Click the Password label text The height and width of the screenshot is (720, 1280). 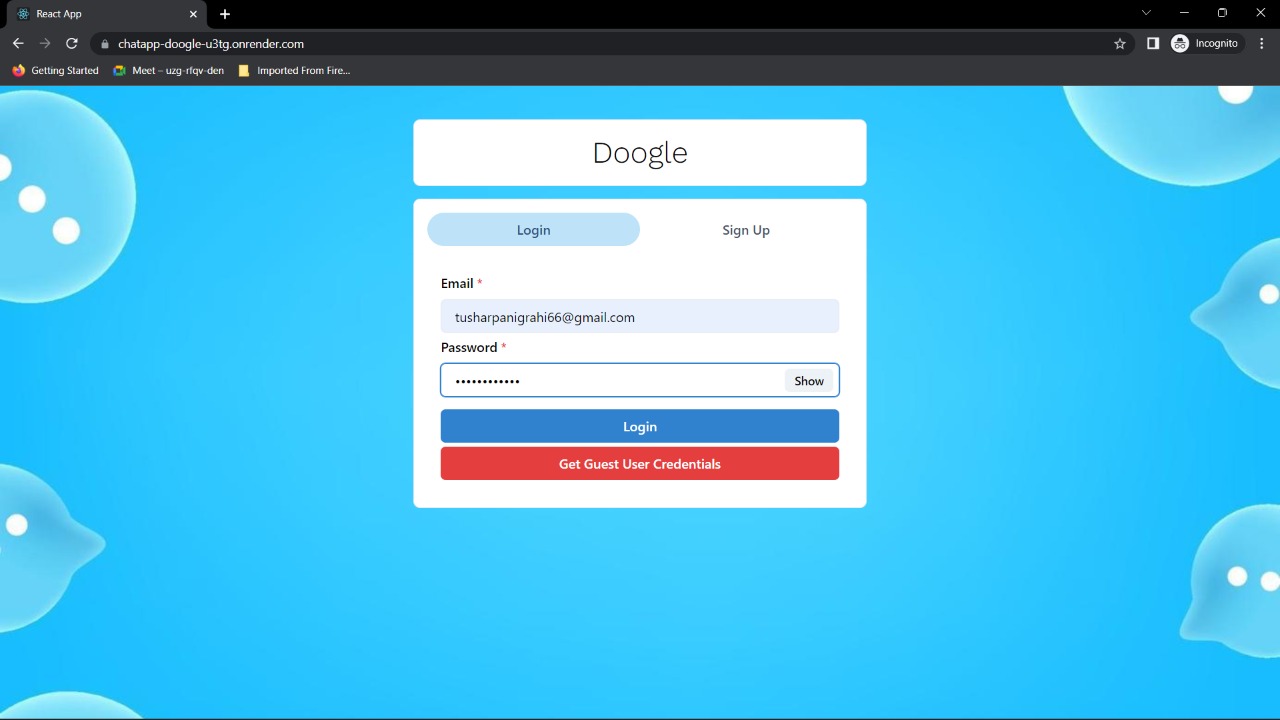469,348
